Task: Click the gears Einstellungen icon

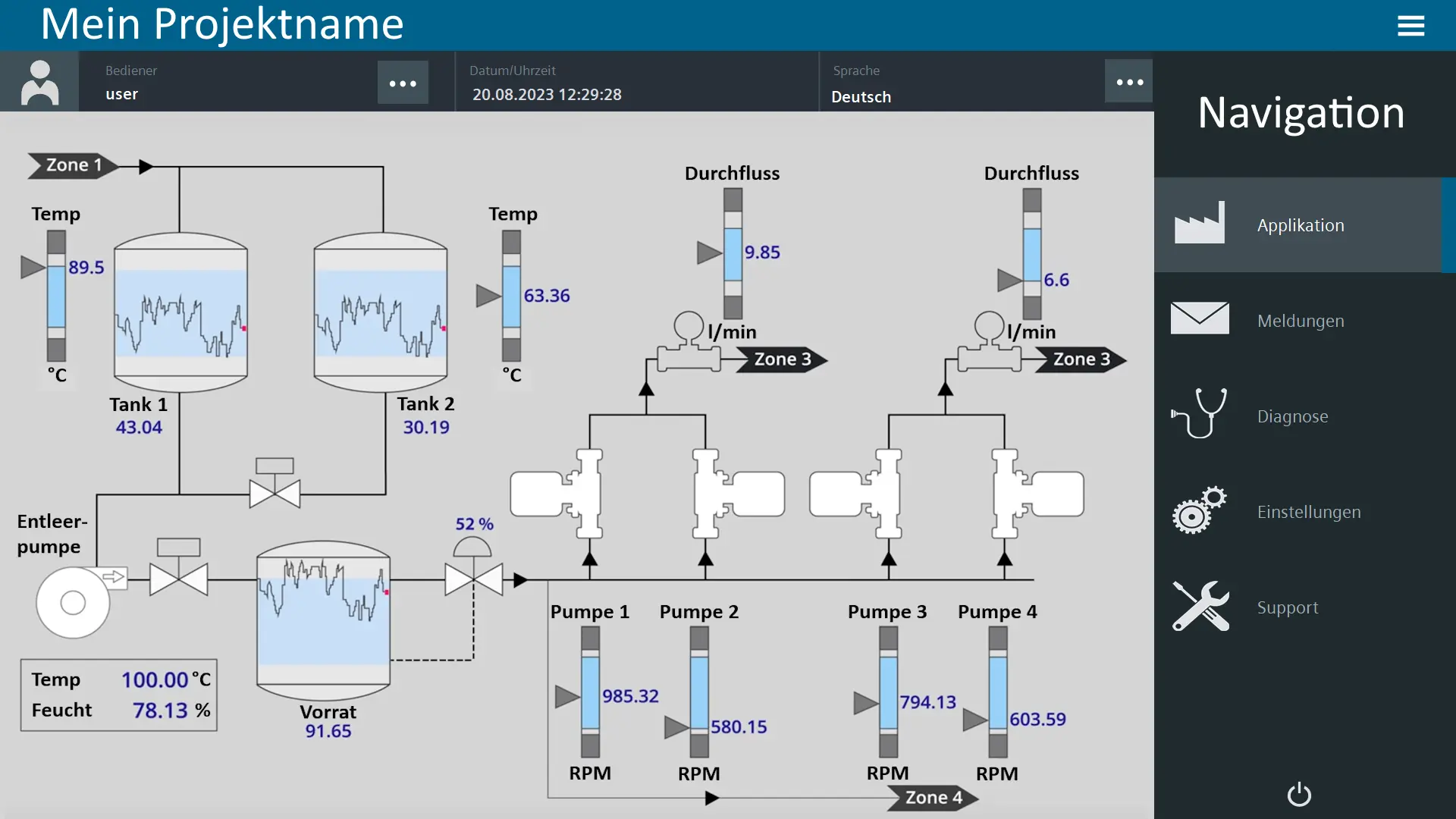Action: coord(1200,510)
